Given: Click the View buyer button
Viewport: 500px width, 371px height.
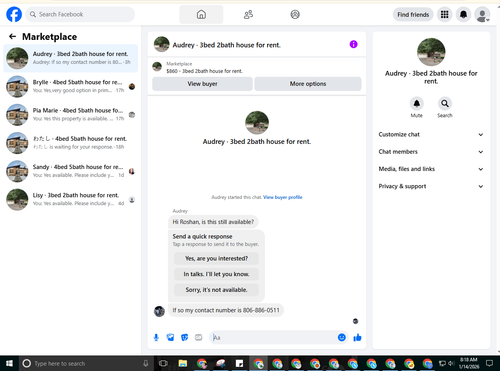Looking at the screenshot, I should click(202, 84).
